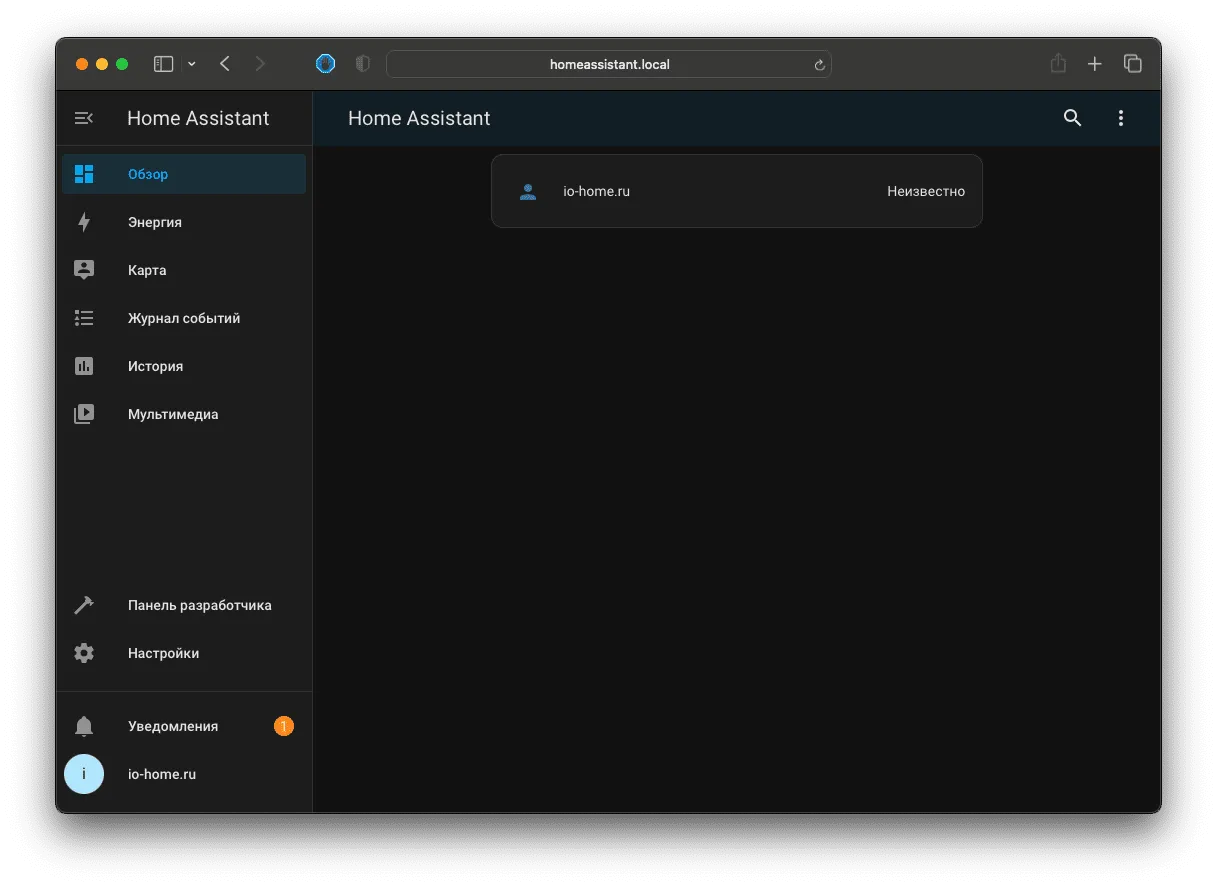Expand the Safari sidebar dropdown chevron
The image size is (1217, 887).
click(x=192, y=64)
